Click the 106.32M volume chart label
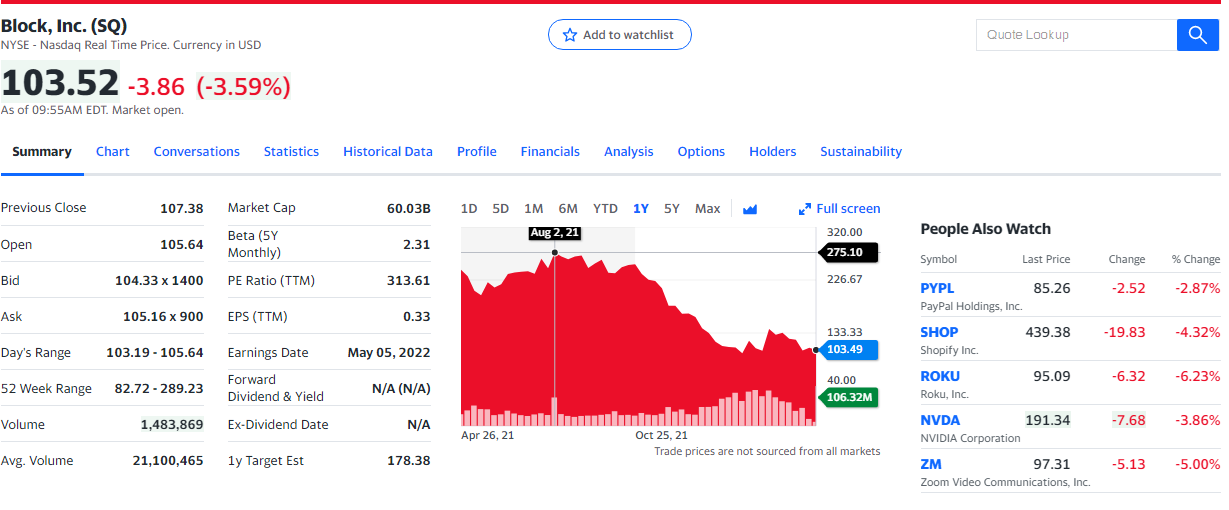1229x510 pixels. click(848, 398)
